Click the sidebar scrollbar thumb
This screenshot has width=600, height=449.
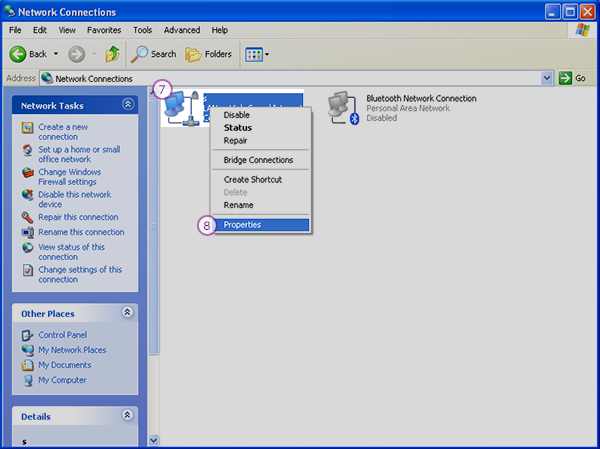tap(153, 227)
